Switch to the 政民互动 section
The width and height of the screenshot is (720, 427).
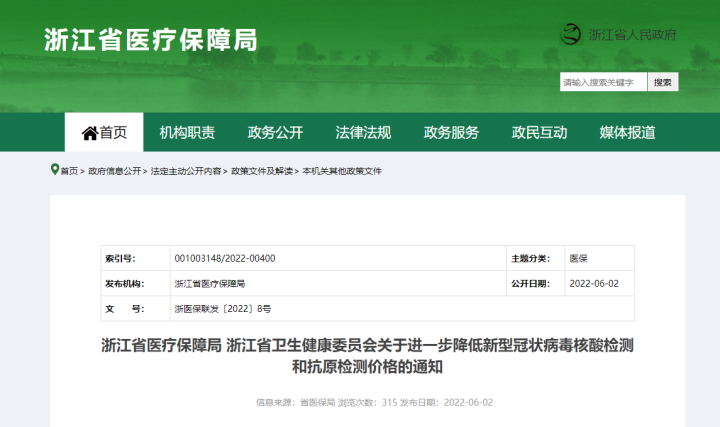pos(539,133)
